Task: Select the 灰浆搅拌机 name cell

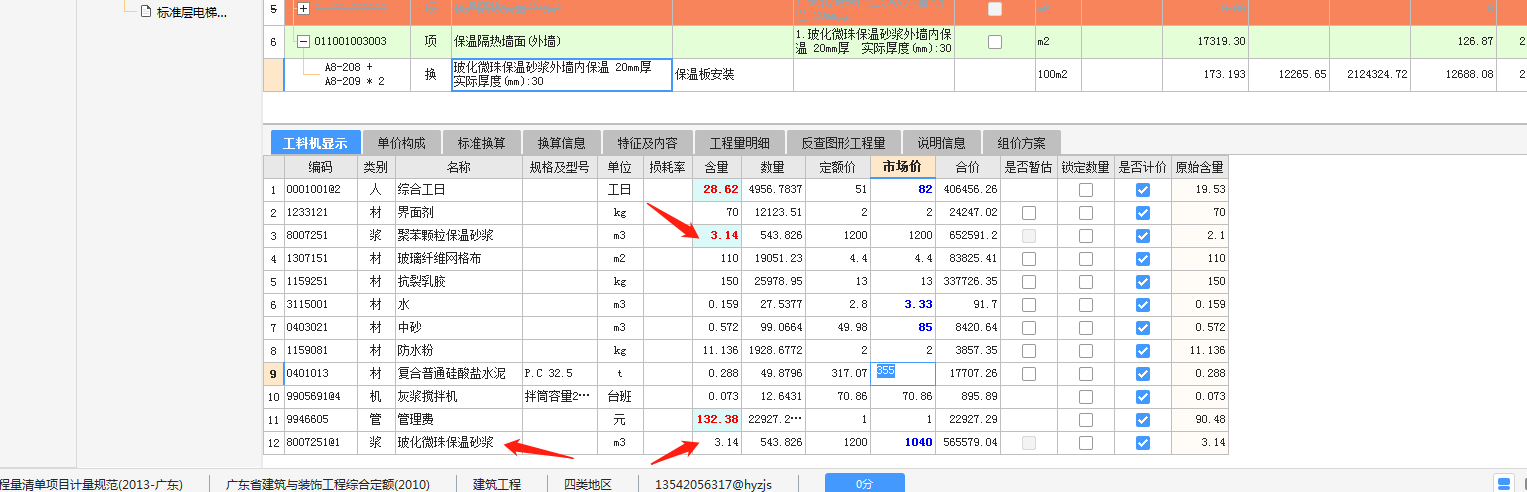Action: point(459,396)
